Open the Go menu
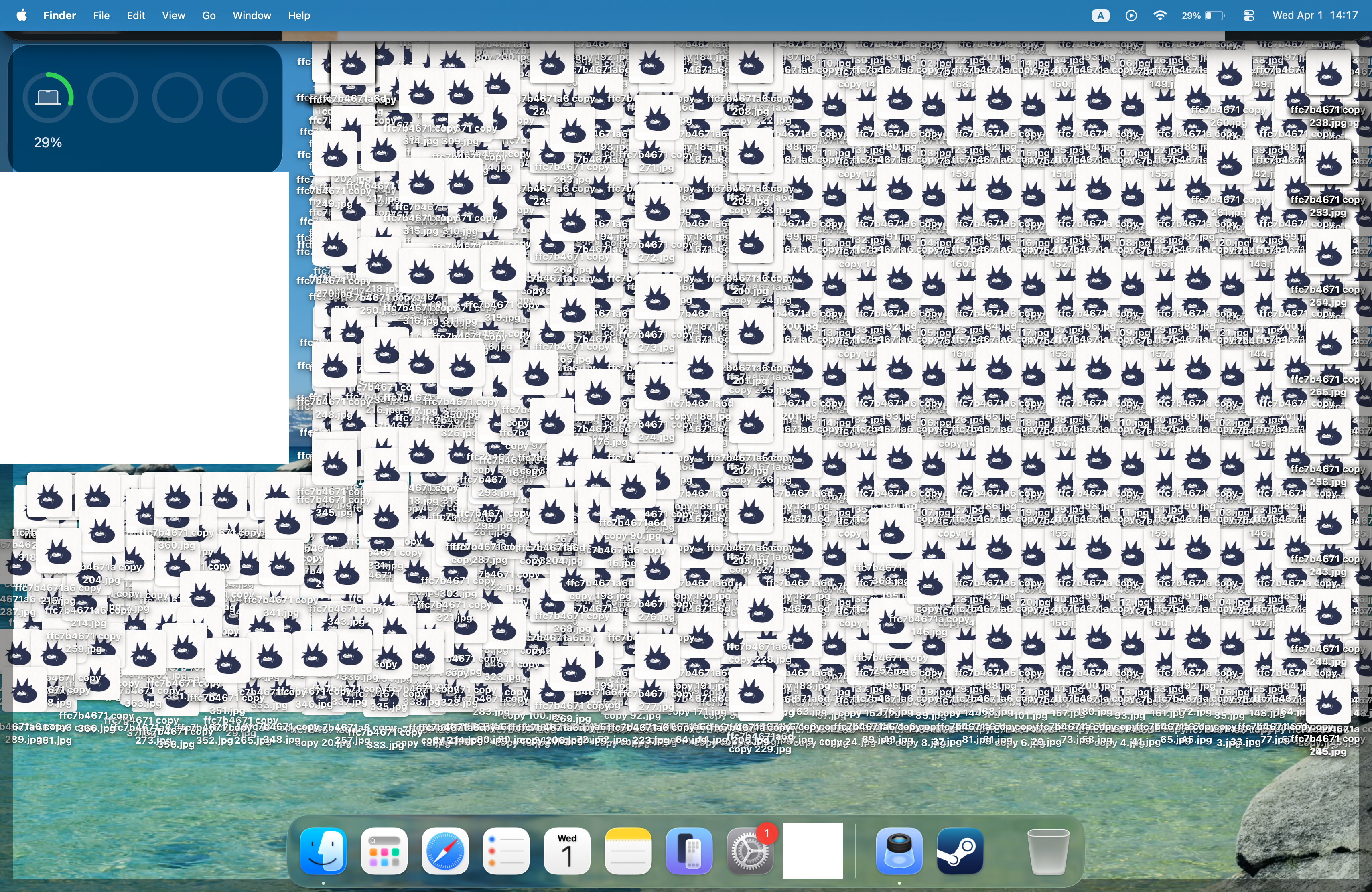The image size is (1372, 892). click(209, 16)
